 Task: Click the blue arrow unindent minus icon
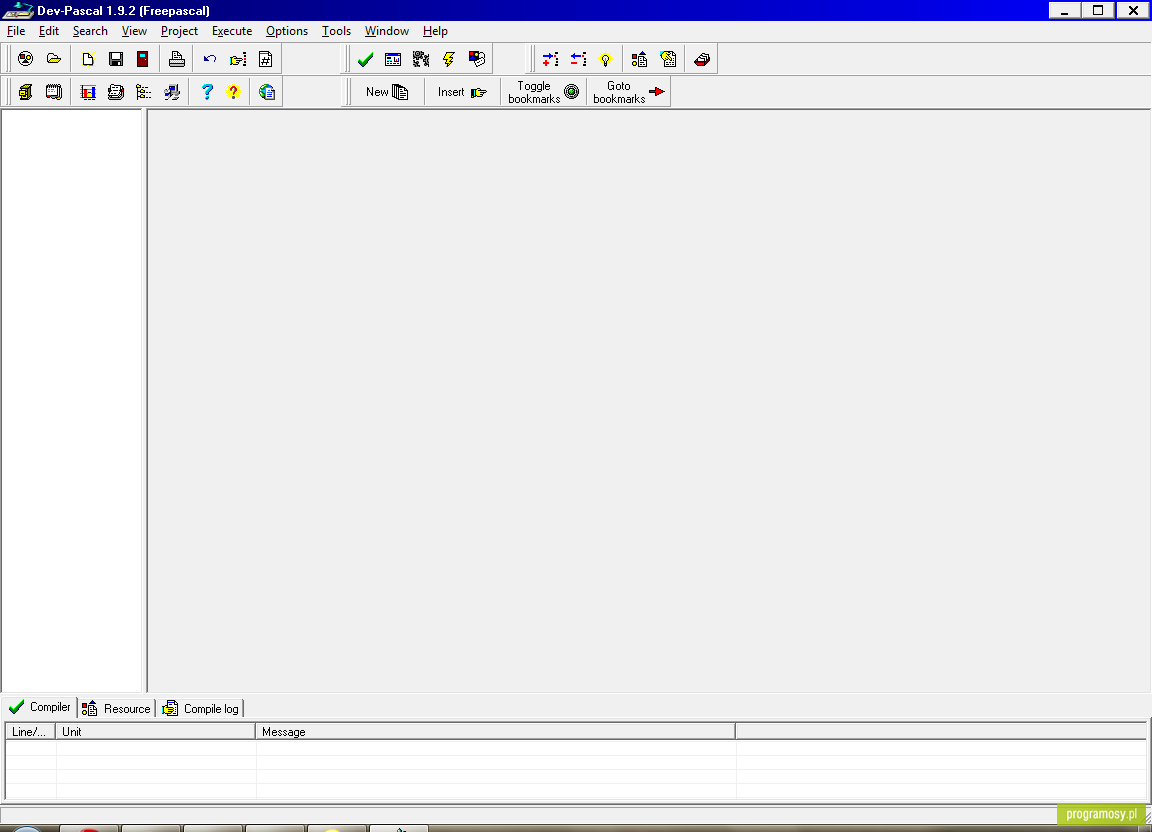pos(578,59)
